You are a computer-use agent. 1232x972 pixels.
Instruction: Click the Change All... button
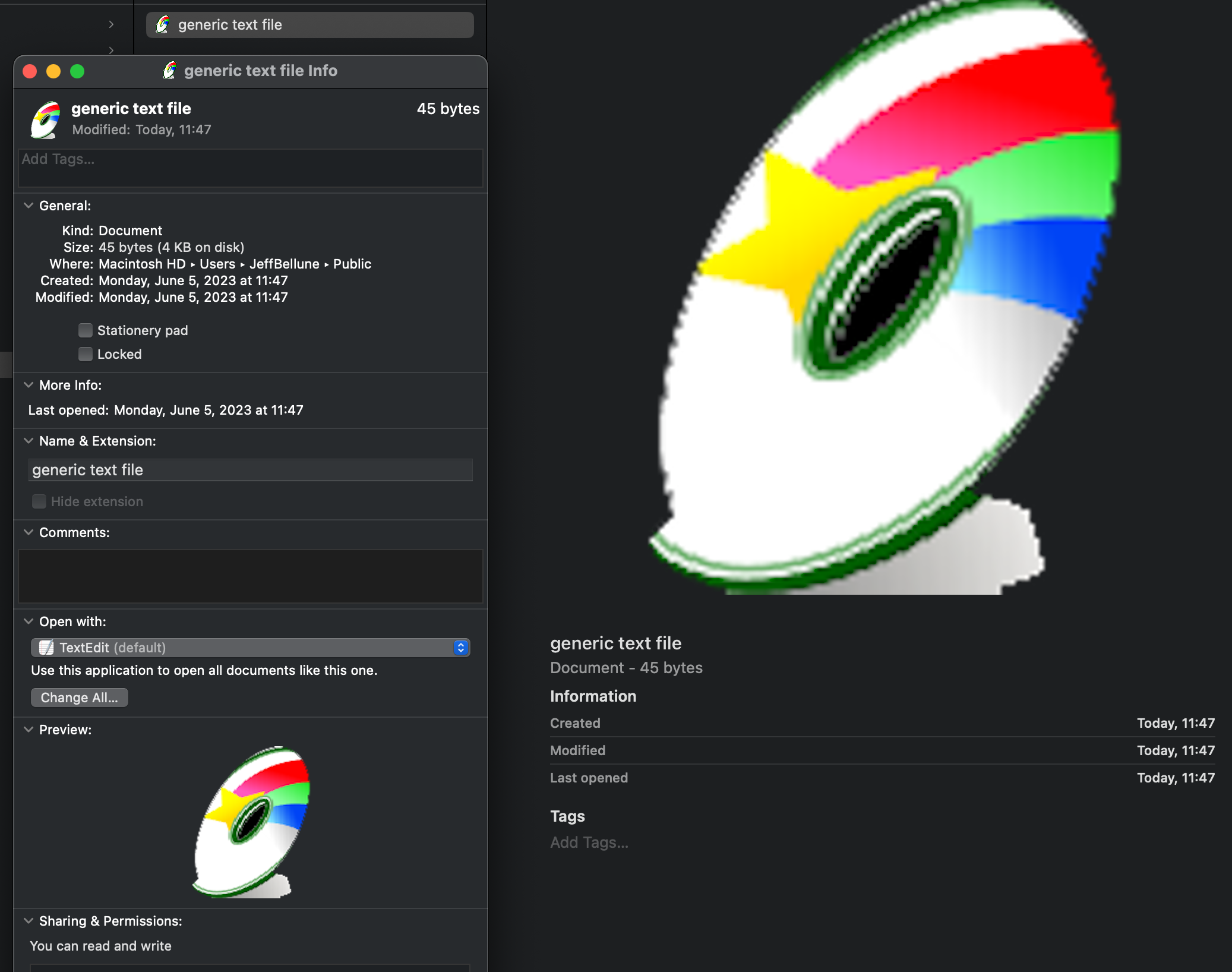click(80, 698)
